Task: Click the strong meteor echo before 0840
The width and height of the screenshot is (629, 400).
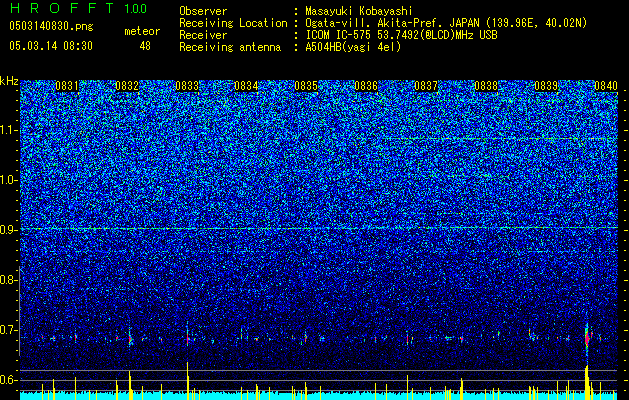Action: 587,337
